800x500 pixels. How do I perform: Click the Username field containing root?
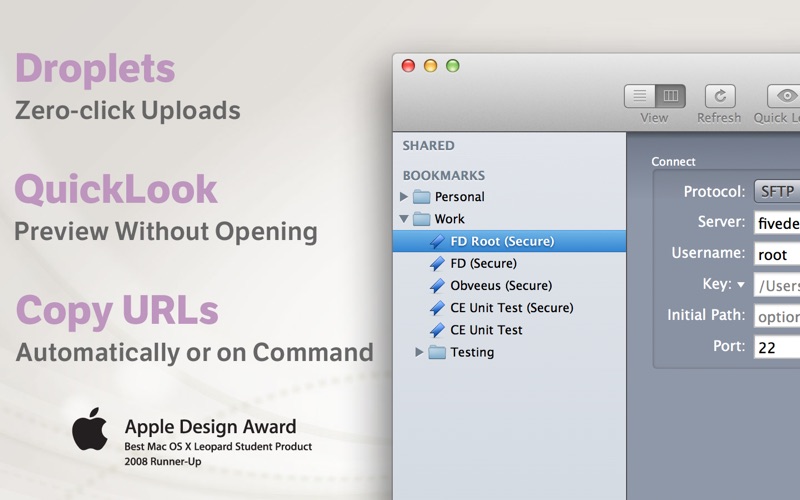[x=777, y=254]
